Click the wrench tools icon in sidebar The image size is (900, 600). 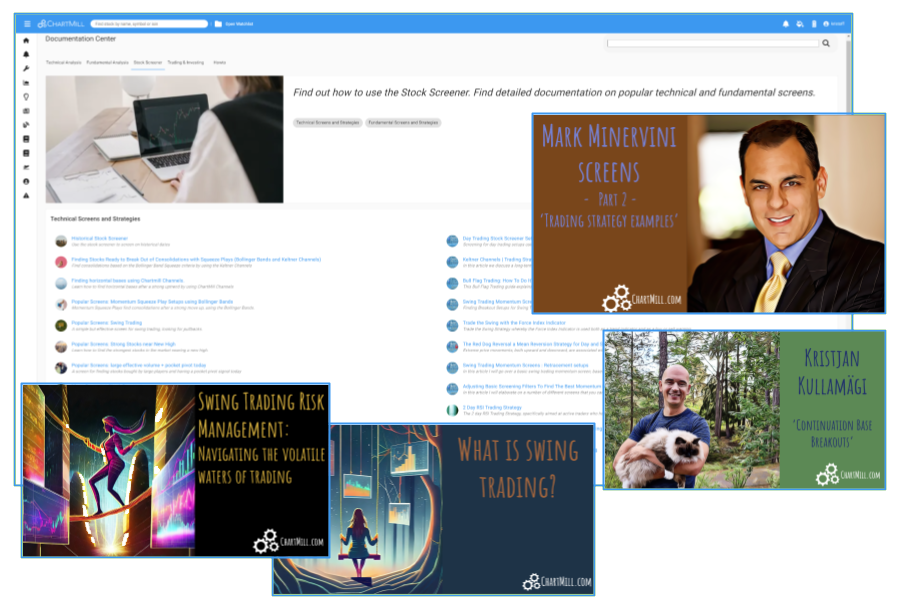[26, 68]
